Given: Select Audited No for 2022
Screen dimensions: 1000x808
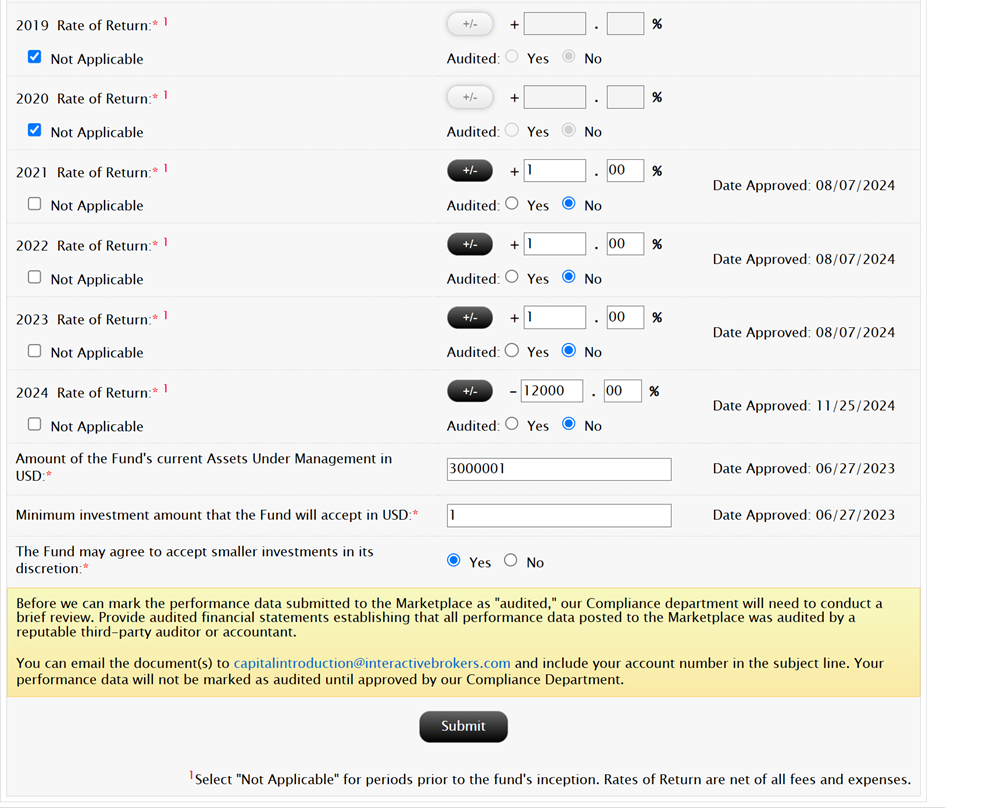Looking at the screenshot, I should tap(568, 277).
